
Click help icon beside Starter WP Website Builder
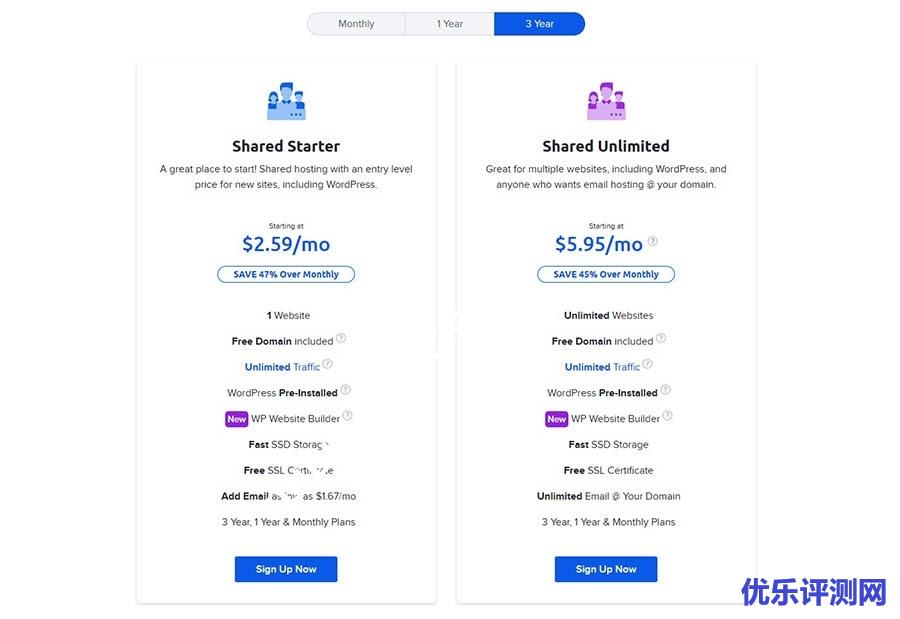pyautogui.click(x=348, y=415)
